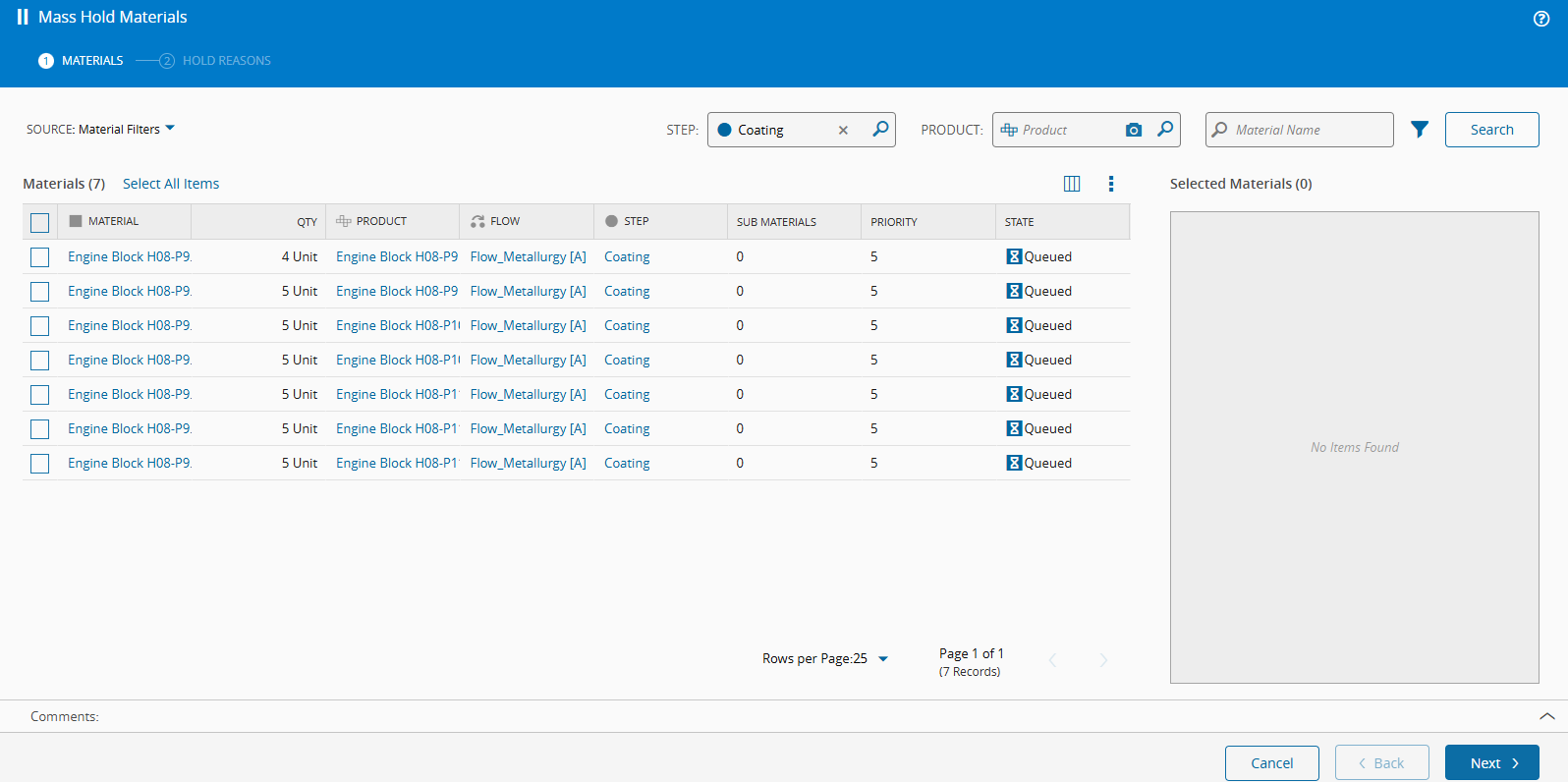Click magnifier icon in Material Name field
This screenshot has width=1568, height=782.
(x=1219, y=130)
